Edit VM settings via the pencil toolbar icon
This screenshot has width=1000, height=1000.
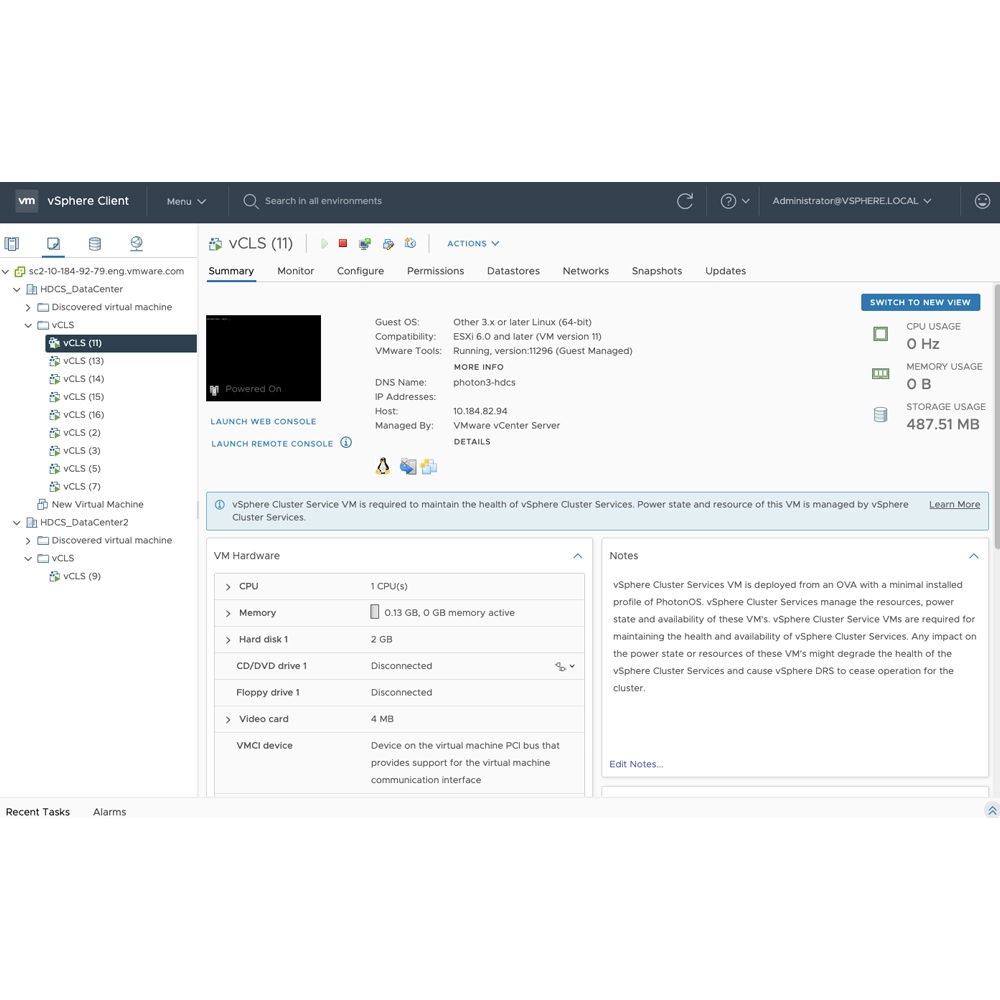point(387,243)
